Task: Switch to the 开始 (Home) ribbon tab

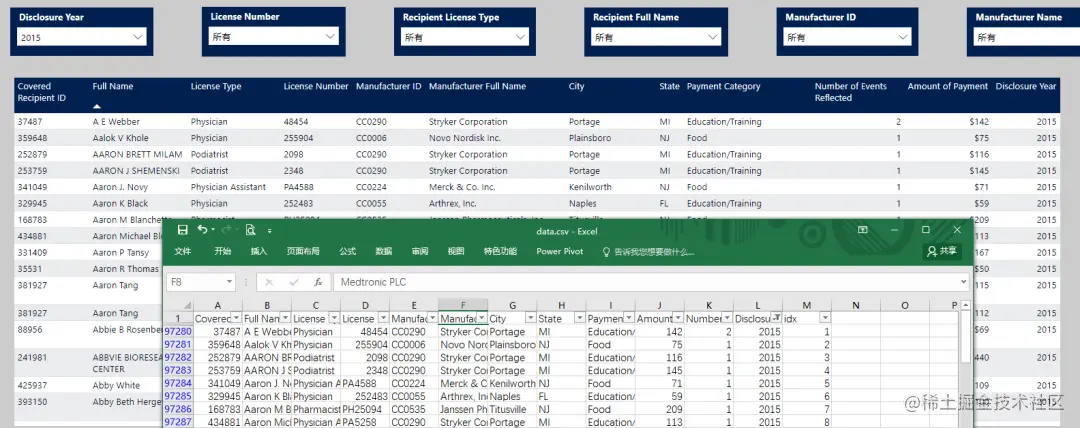Action: click(x=222, y=252)
